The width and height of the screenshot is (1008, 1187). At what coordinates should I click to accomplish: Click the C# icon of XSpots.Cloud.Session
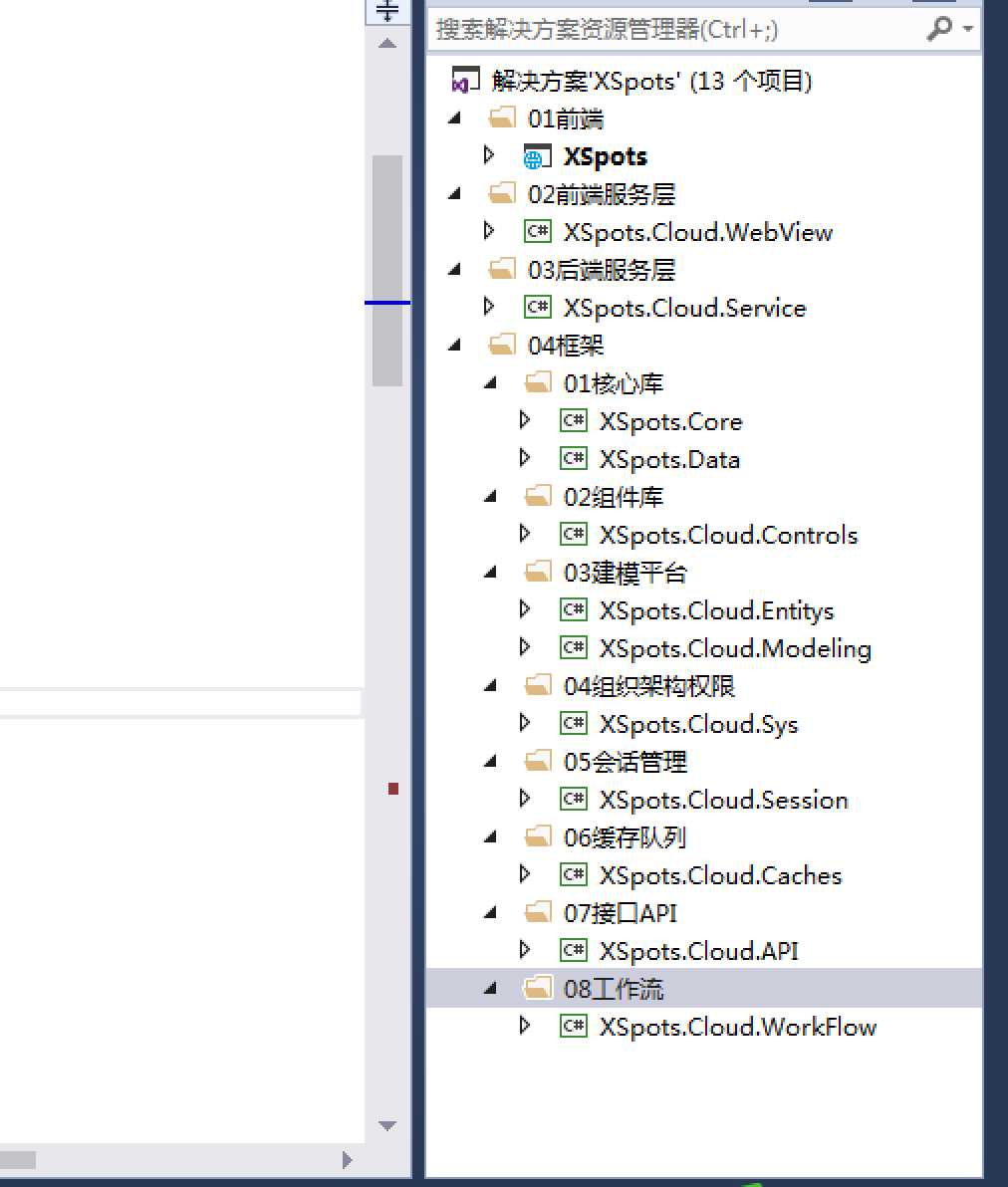pyautogui.click(x=574, y=800)
